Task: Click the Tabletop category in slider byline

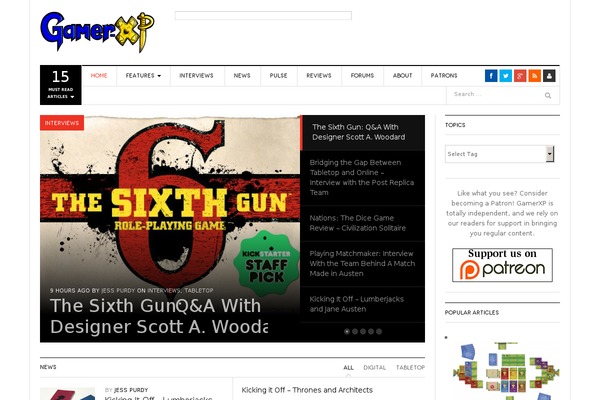Action: point(199,291)
